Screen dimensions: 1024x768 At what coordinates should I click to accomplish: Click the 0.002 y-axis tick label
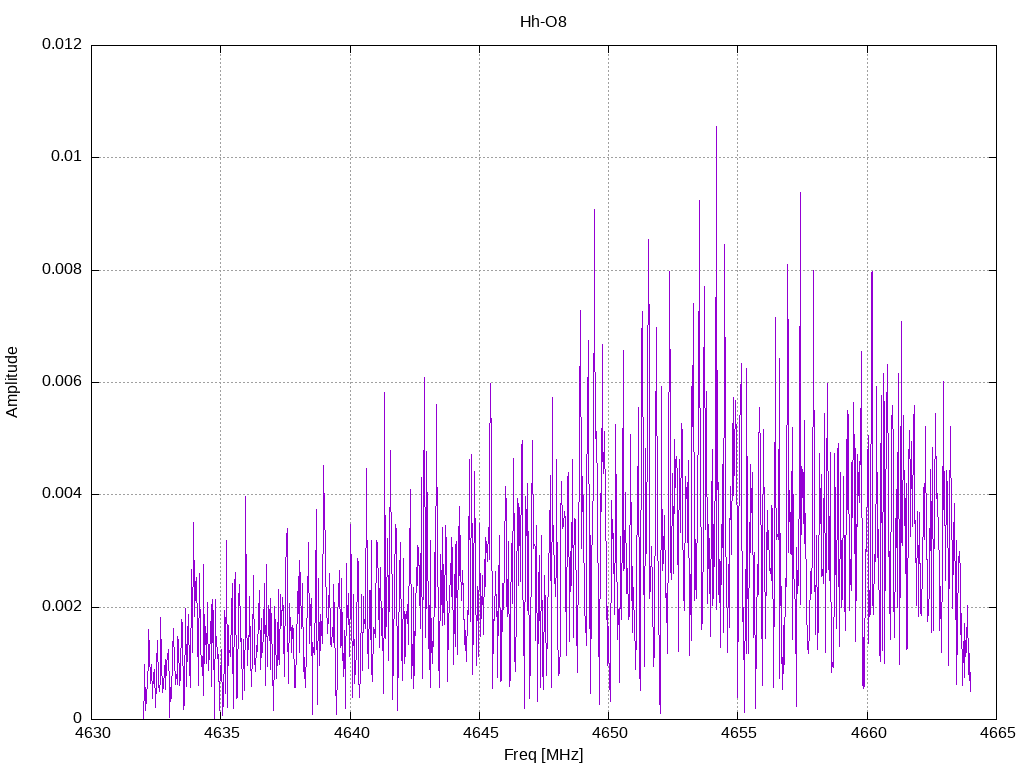pyautogui.click(x=63, y=607)
